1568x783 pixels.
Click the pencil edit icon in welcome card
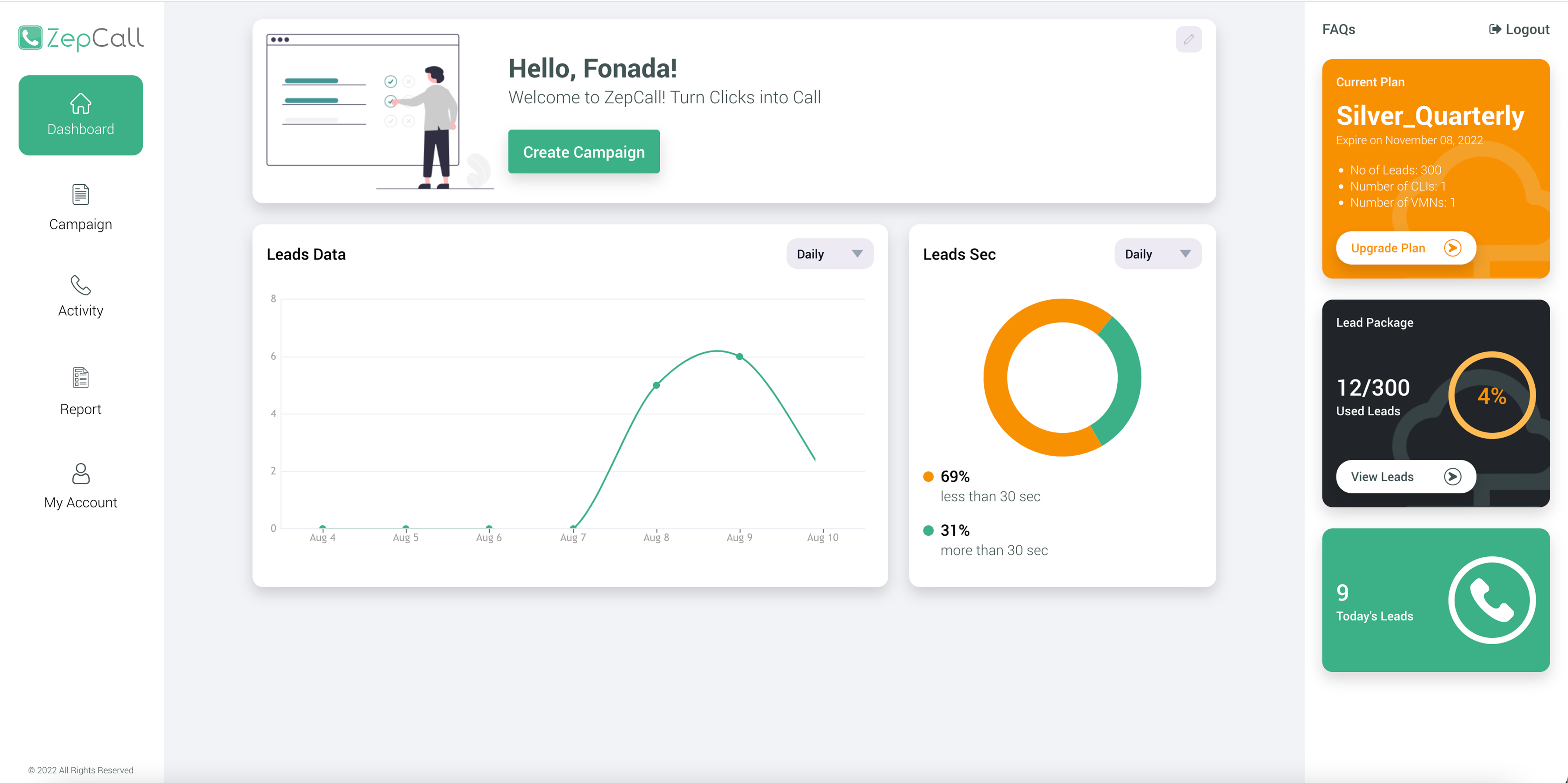tap(1188, 39)
